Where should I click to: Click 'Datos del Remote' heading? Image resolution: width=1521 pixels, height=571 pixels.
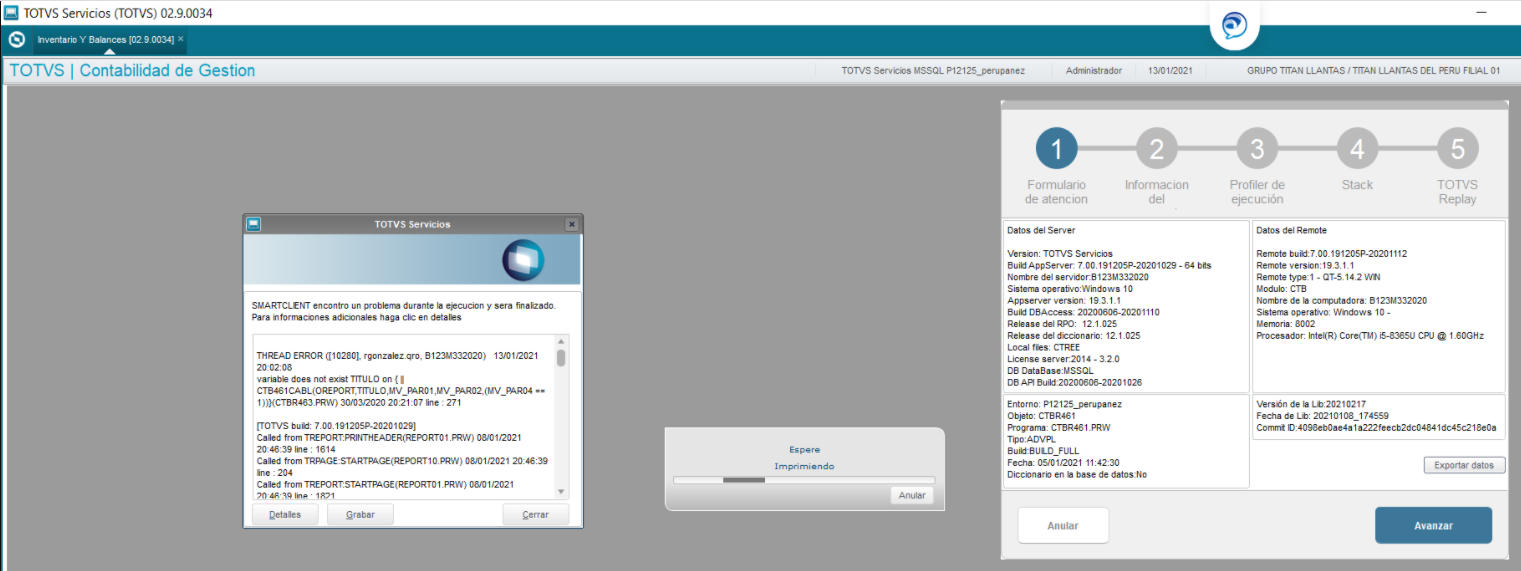point(1292,230)
